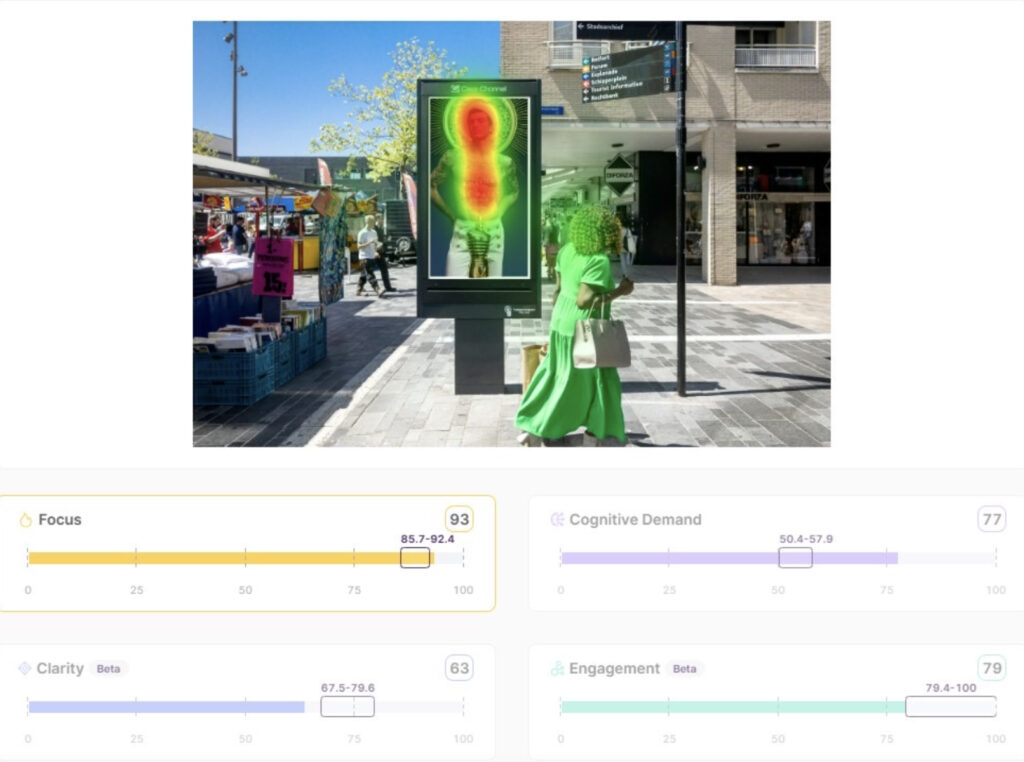Open the Engagement metric label

pyautogui.click(x=614, y=669)
